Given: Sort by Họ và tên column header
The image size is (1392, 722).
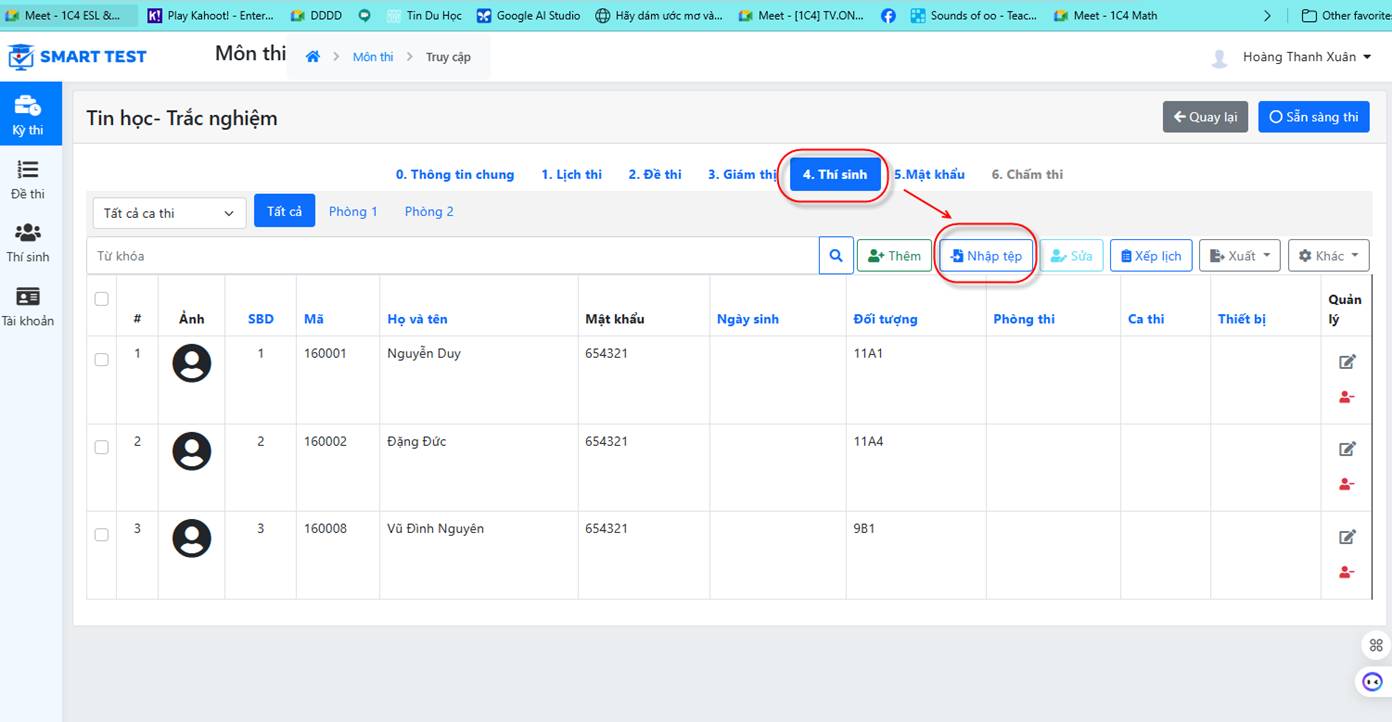Looking at the screenshot, I should [x=417, y=319].
